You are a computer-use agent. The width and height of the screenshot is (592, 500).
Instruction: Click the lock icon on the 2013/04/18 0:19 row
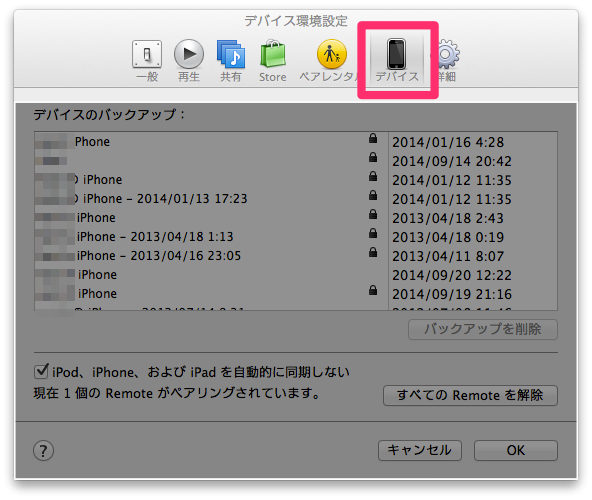373,233
